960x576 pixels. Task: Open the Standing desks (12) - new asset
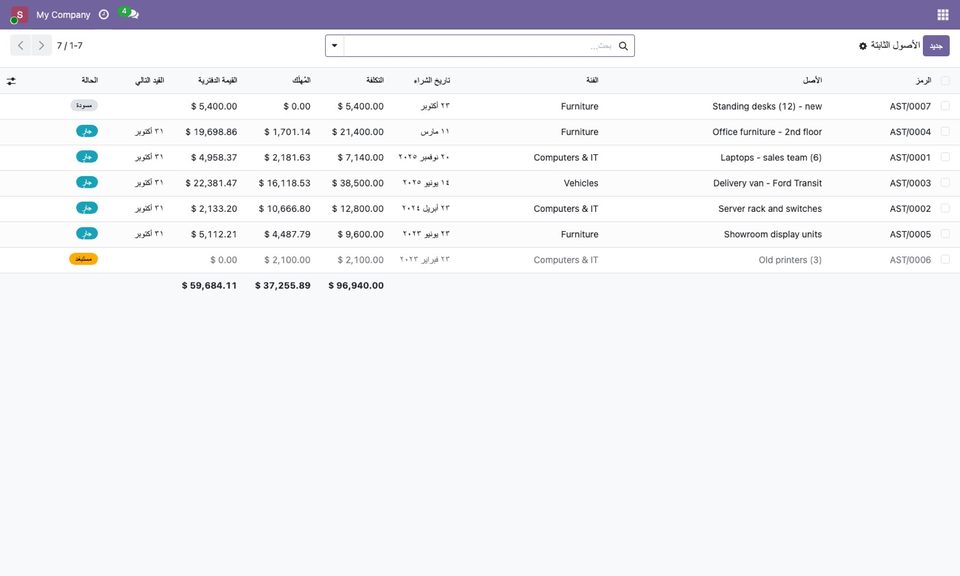tap(767, 107)
